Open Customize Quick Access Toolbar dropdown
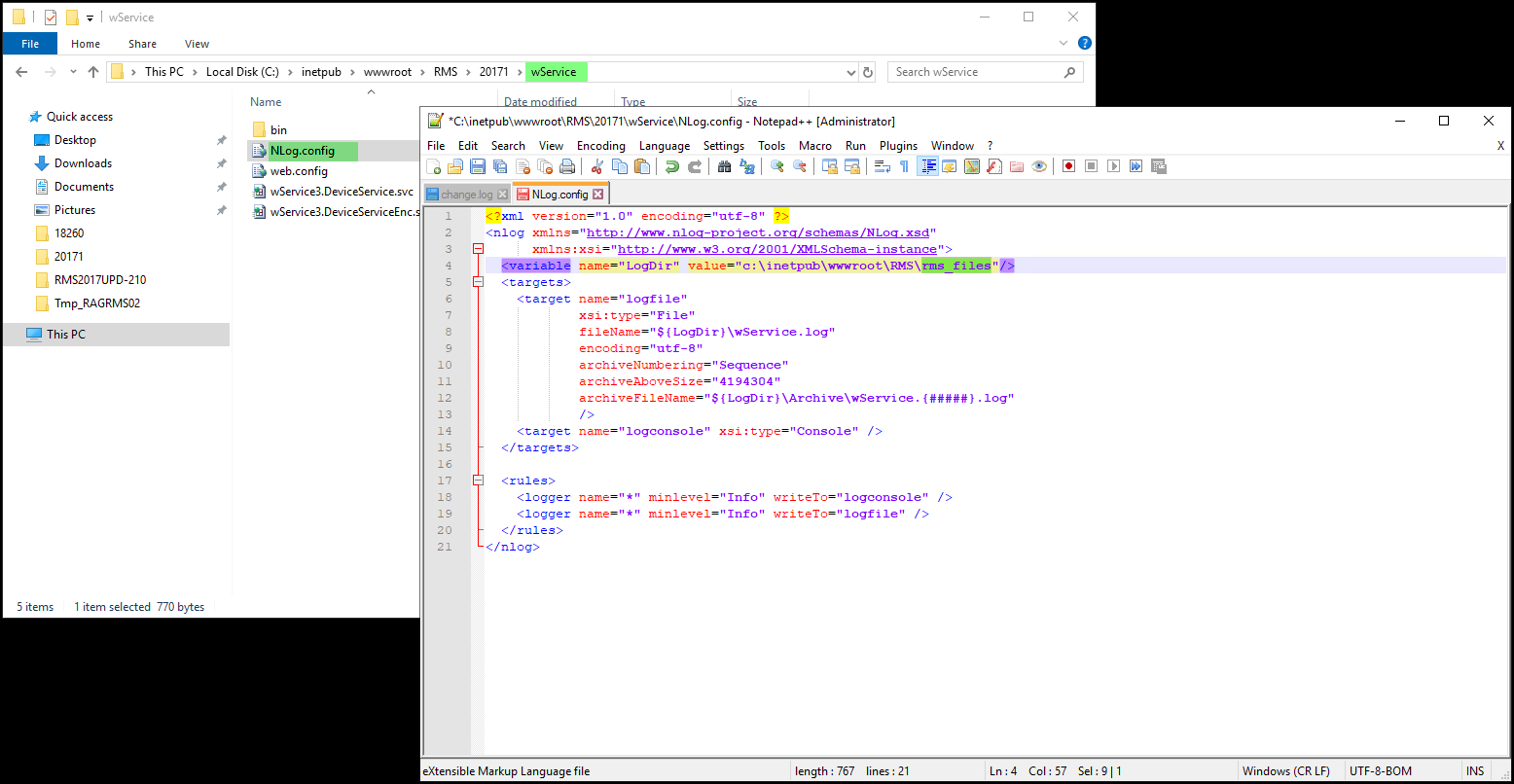Screen dimensions: 1514x784 pos(90,18)
